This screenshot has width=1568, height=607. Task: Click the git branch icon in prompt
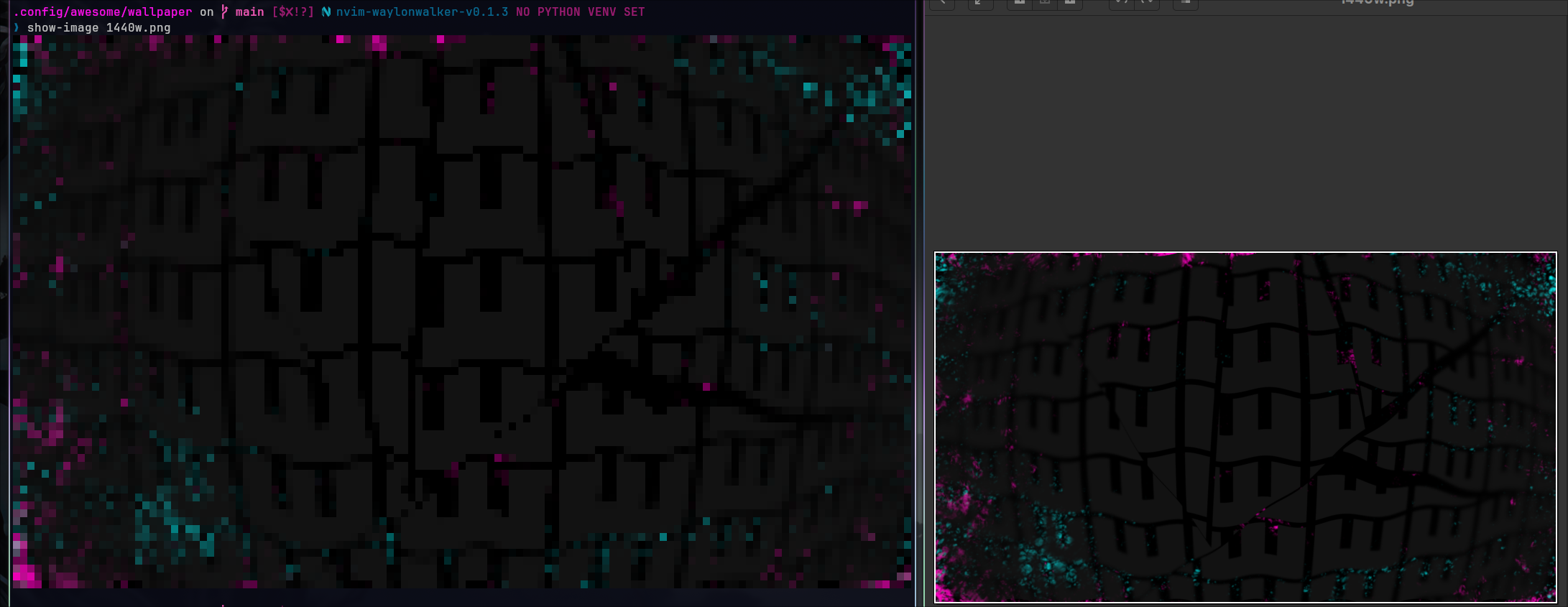[x=224, y=12]
